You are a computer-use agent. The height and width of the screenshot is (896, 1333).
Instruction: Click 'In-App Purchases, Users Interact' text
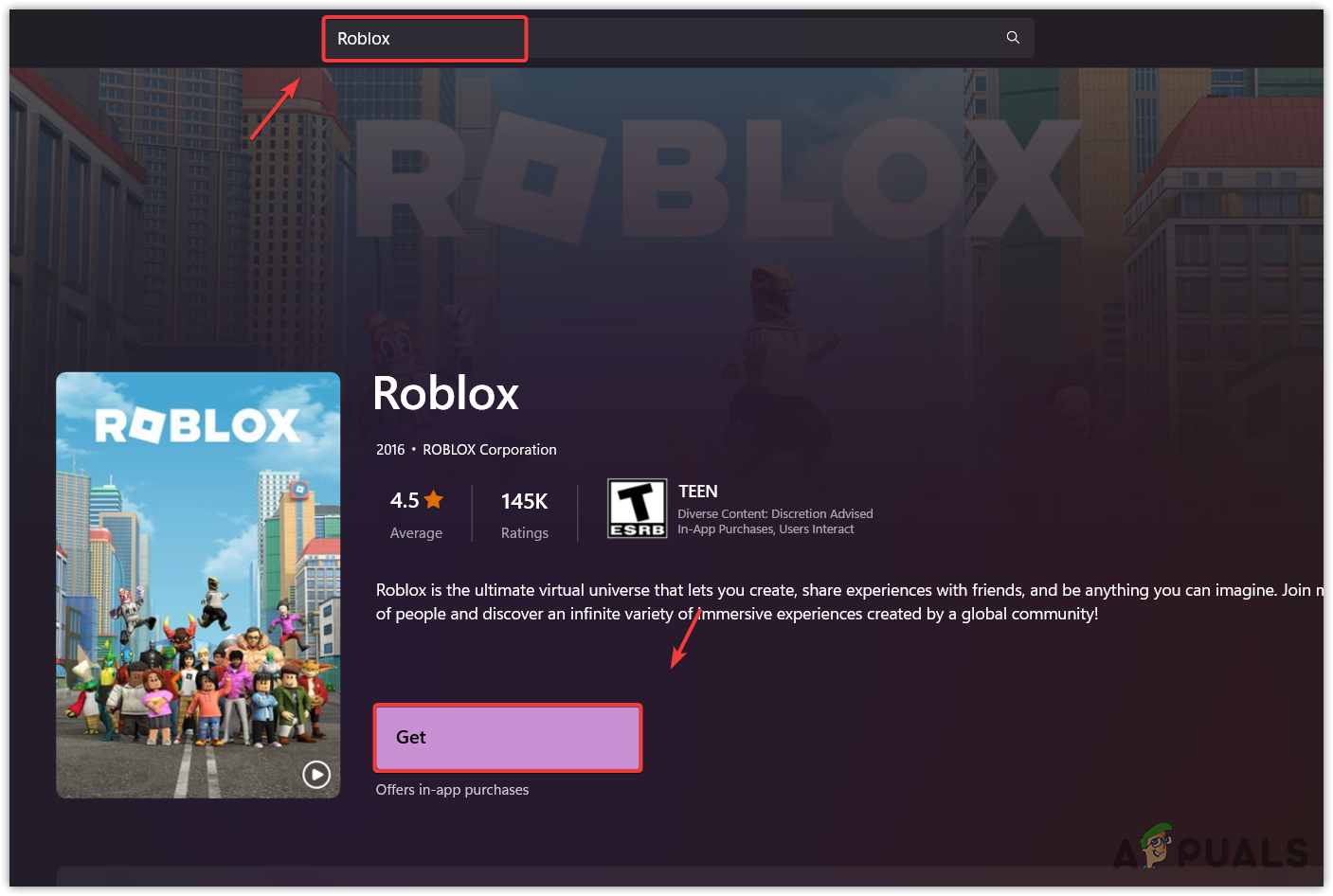[766, 529]
